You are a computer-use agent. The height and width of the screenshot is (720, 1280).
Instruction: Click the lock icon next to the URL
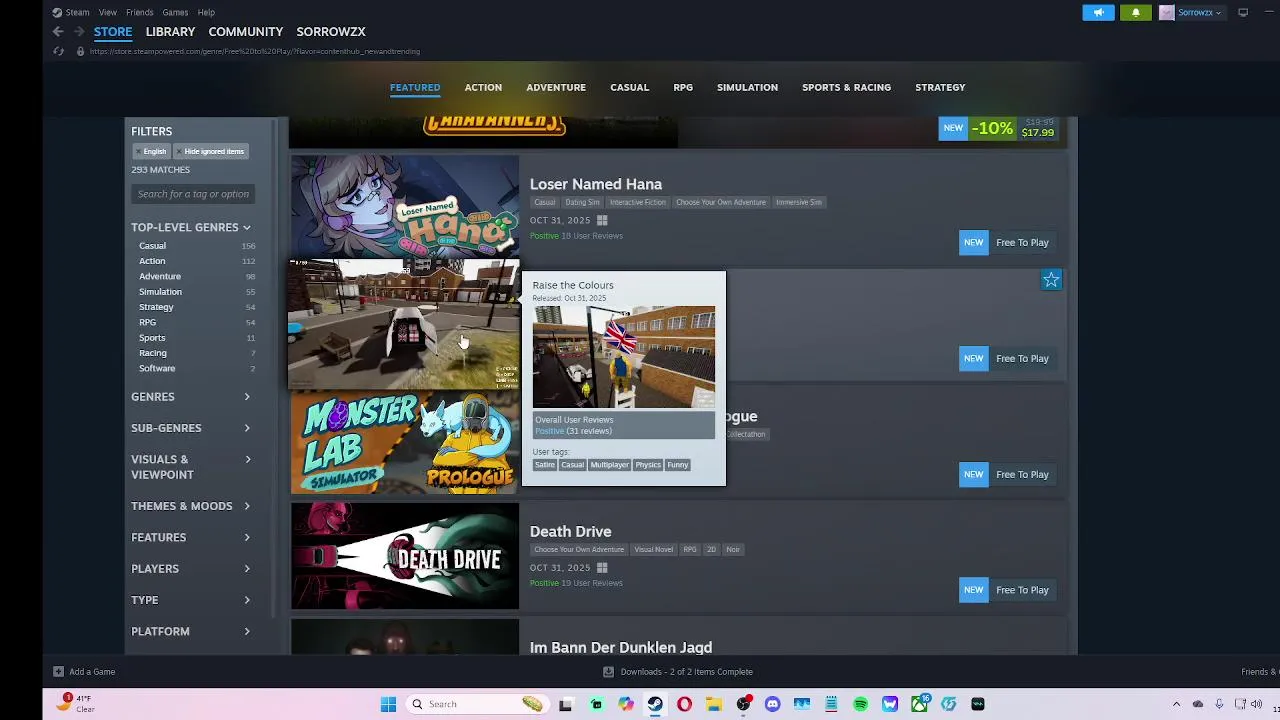80,51
